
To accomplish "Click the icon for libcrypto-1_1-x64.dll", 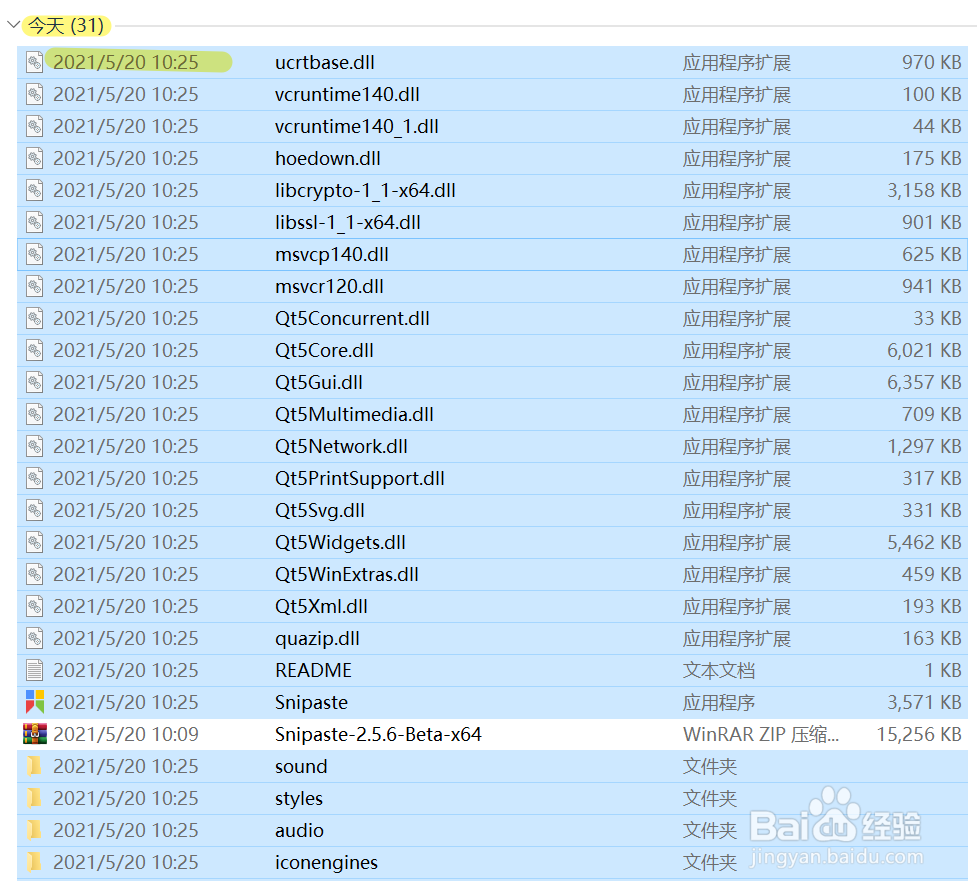I will pos(35,190).
